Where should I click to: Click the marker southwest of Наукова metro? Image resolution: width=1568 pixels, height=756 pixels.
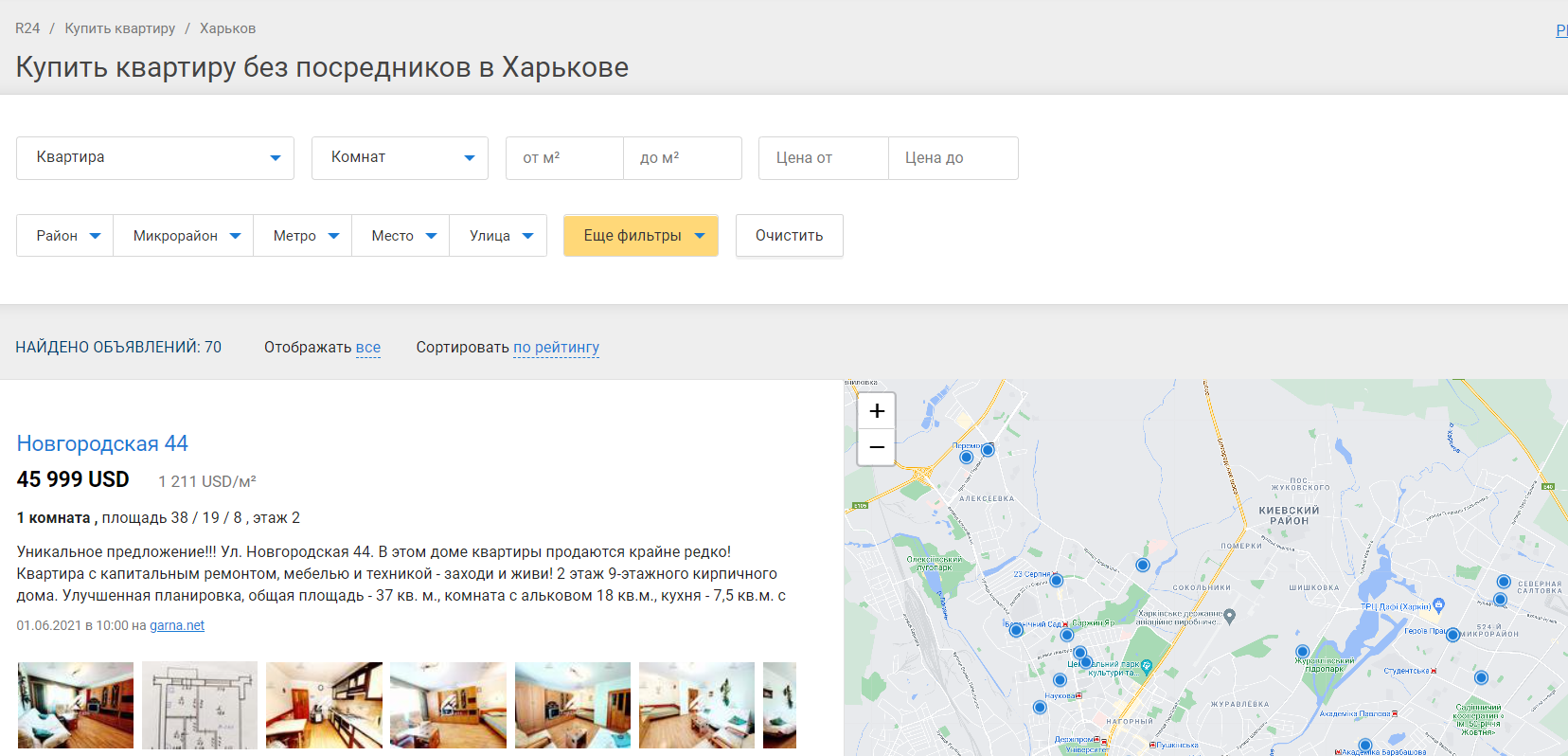point(1040,708)
